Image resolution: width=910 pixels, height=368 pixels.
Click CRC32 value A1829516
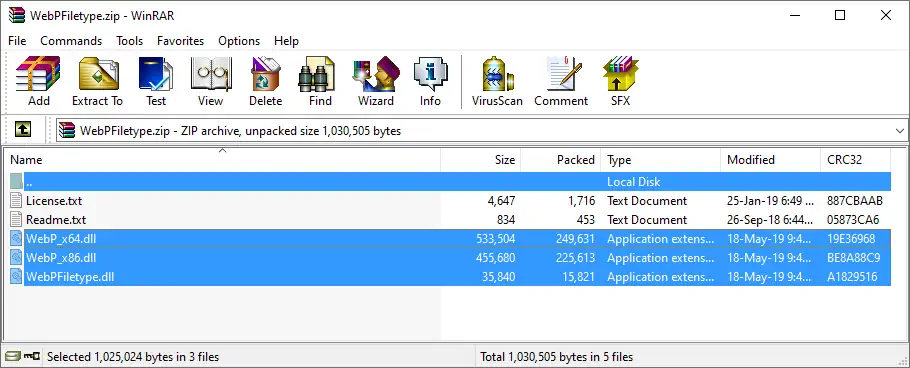[x=852, y=277]
